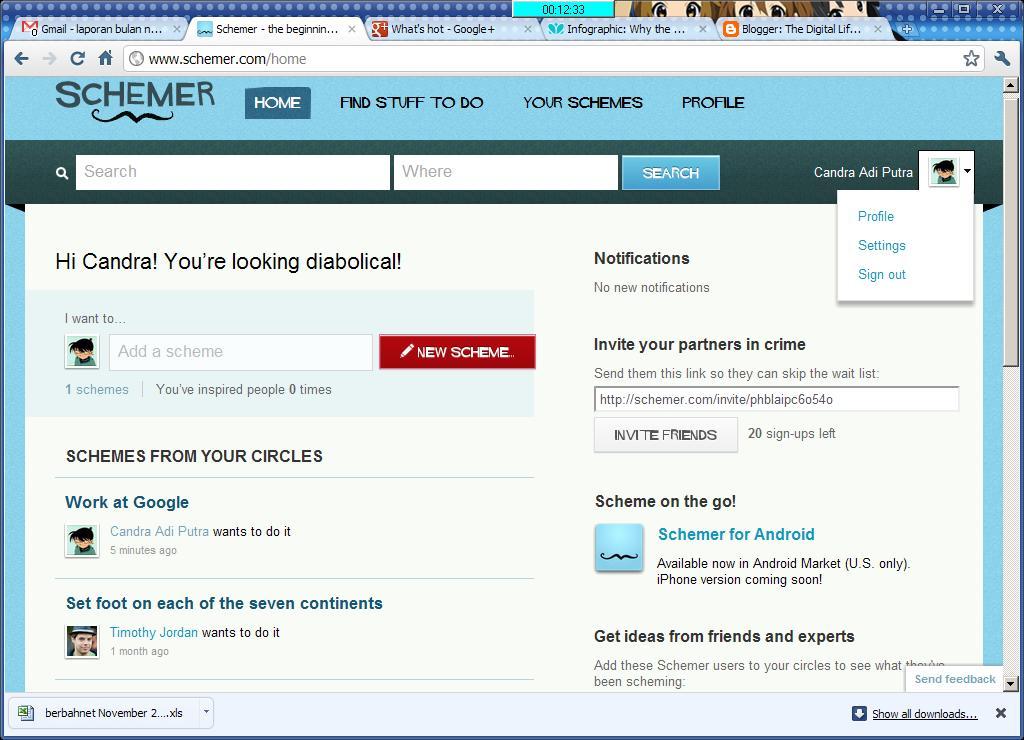The height and width of the screenshot is (740, 1024).
Task: Open the Chrome wrench menu
Action: pyautogui.click(x=1002, y=59)
